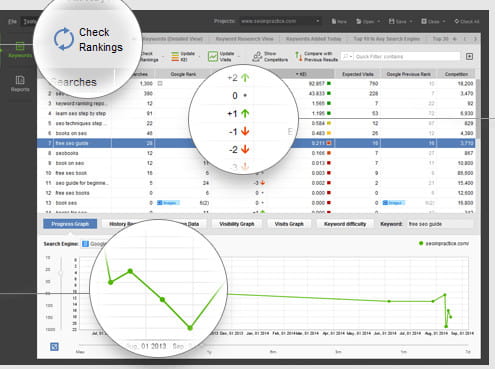Image resolution: width=495 pixels, height=369 pixels.
Task: Click the seoinpractice.com graph legend entry
Action: [x=444, y=244]
